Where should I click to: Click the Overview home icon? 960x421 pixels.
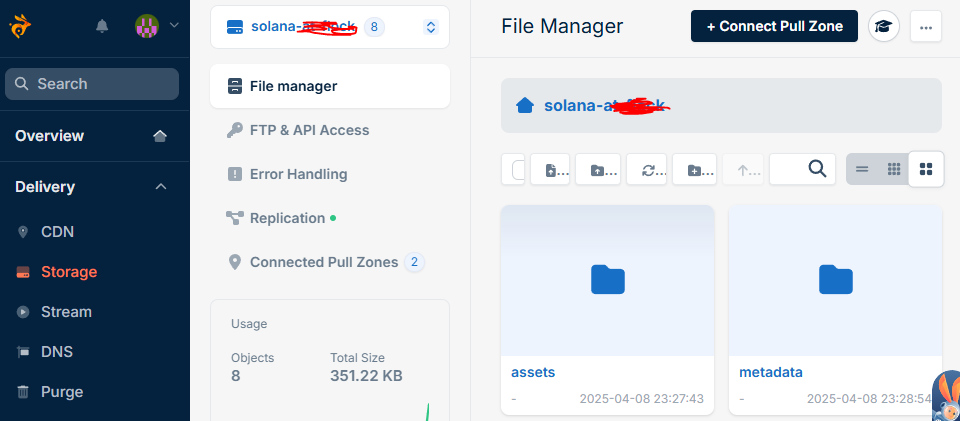click(160, 136)
